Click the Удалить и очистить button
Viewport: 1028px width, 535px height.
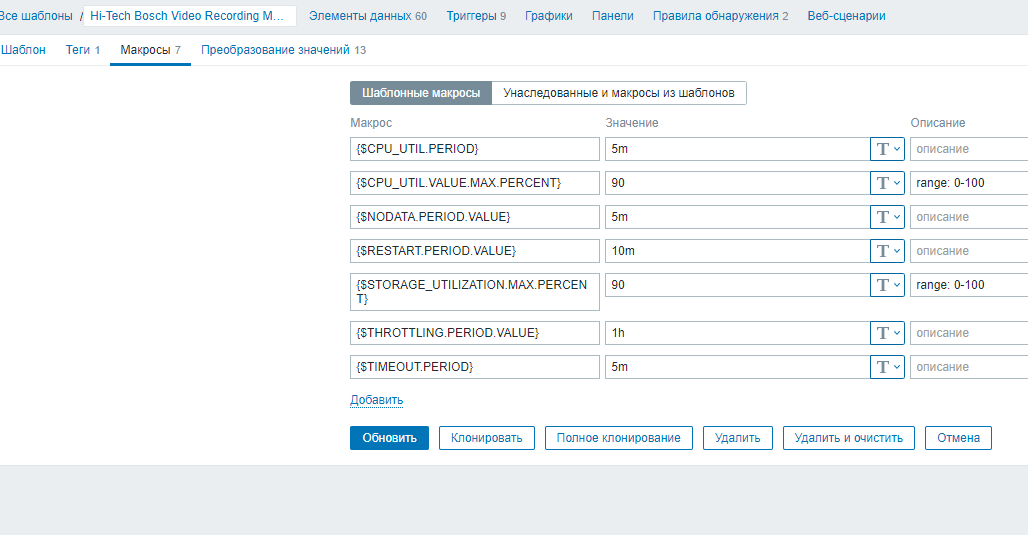[848, 438]
